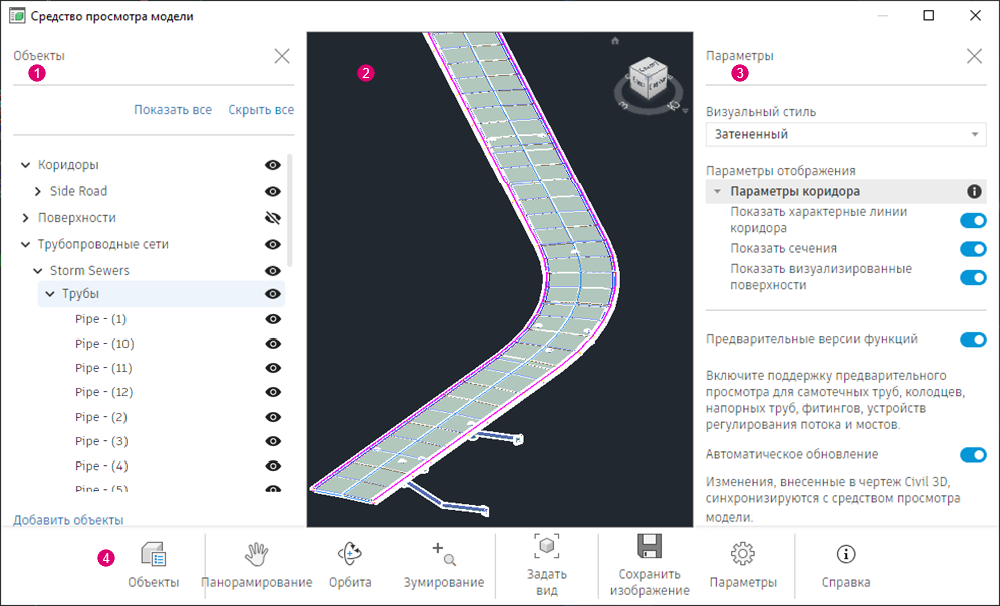Click the Показать все link
Screen dimensions: 1000x606
[173, 110]
